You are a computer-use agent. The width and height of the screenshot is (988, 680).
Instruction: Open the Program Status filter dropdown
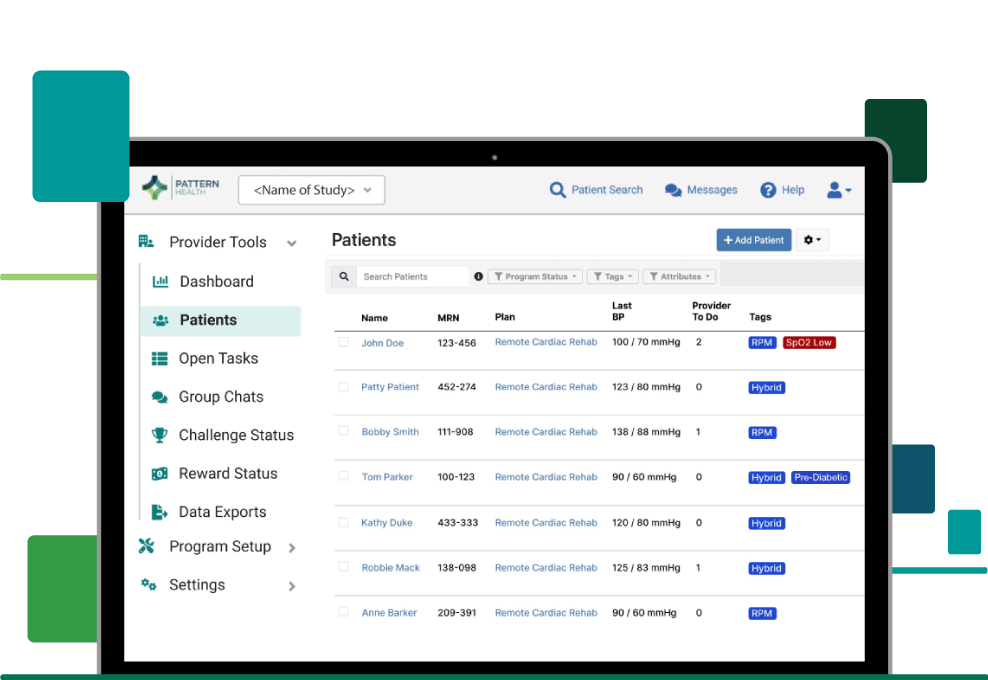(x=534, y=277)
